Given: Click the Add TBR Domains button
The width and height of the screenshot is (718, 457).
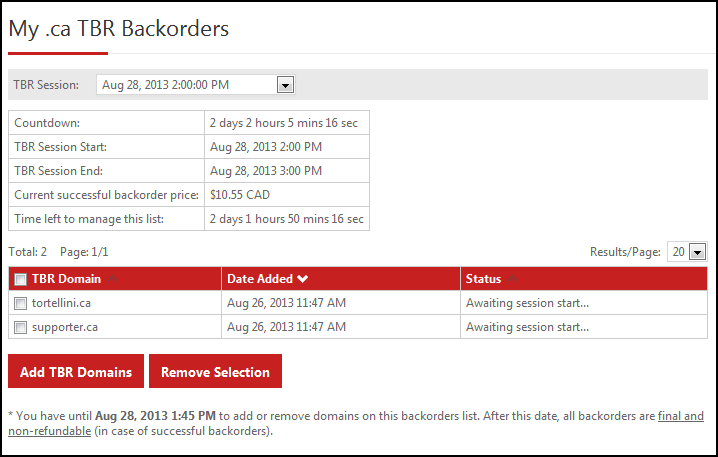Looking at the screenshot, I should pos(76,371).
